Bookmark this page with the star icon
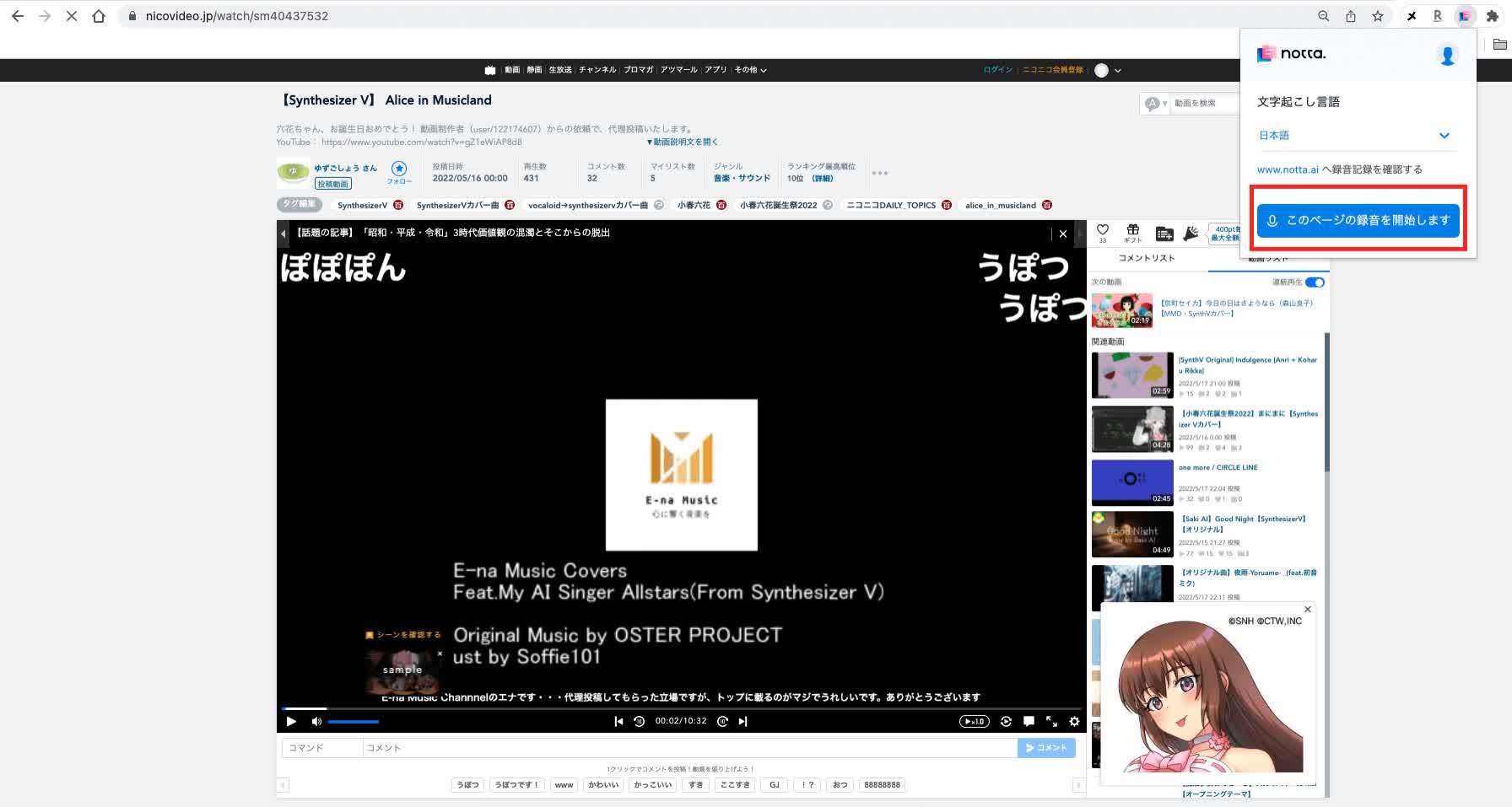 click(1378, 16)
